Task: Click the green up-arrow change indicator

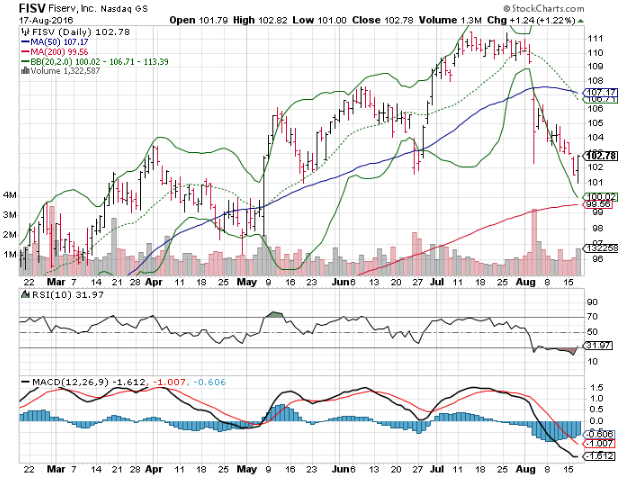Action: (581, 21)
